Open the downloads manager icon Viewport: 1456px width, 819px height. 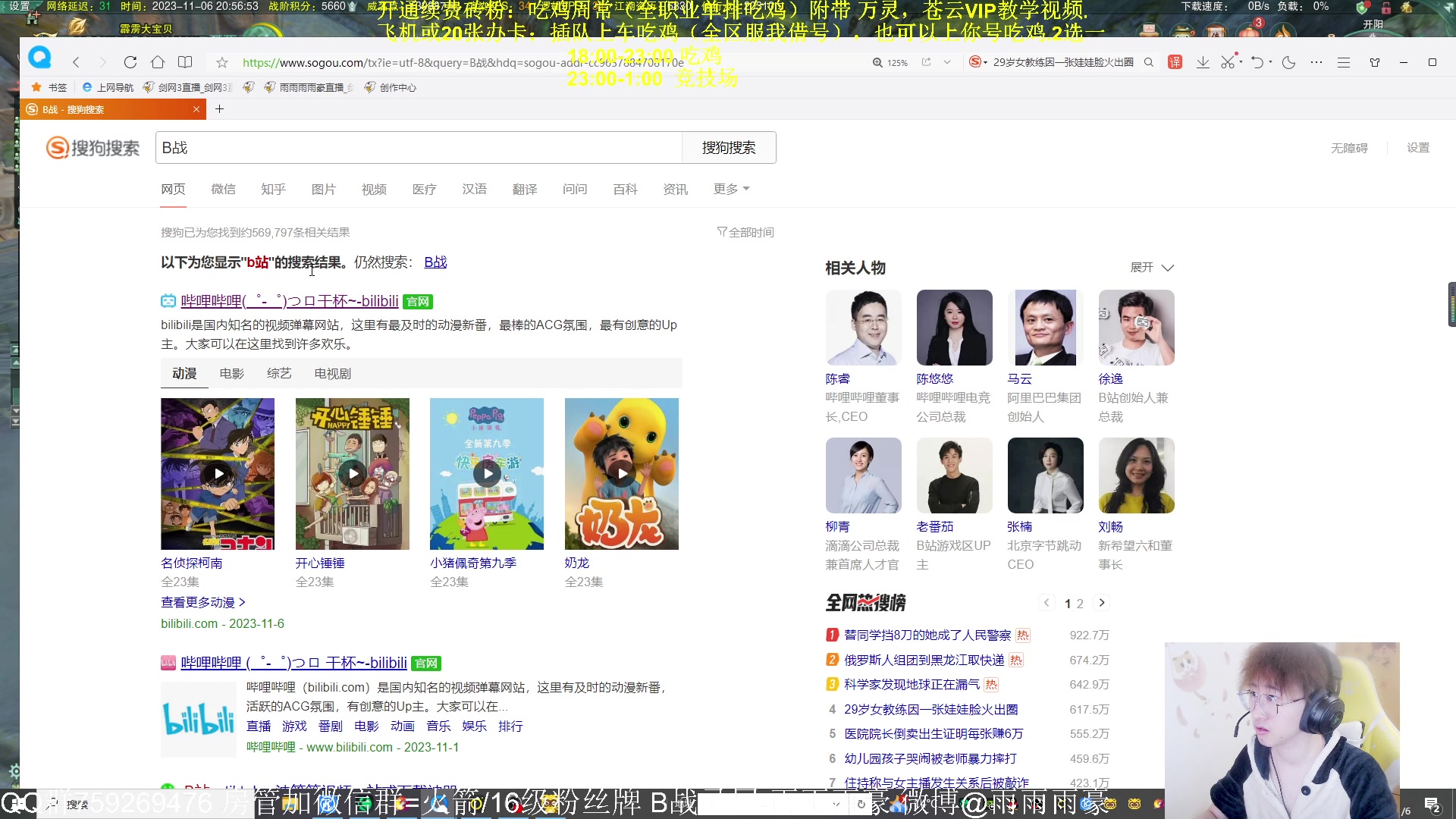click(1203, 62)
